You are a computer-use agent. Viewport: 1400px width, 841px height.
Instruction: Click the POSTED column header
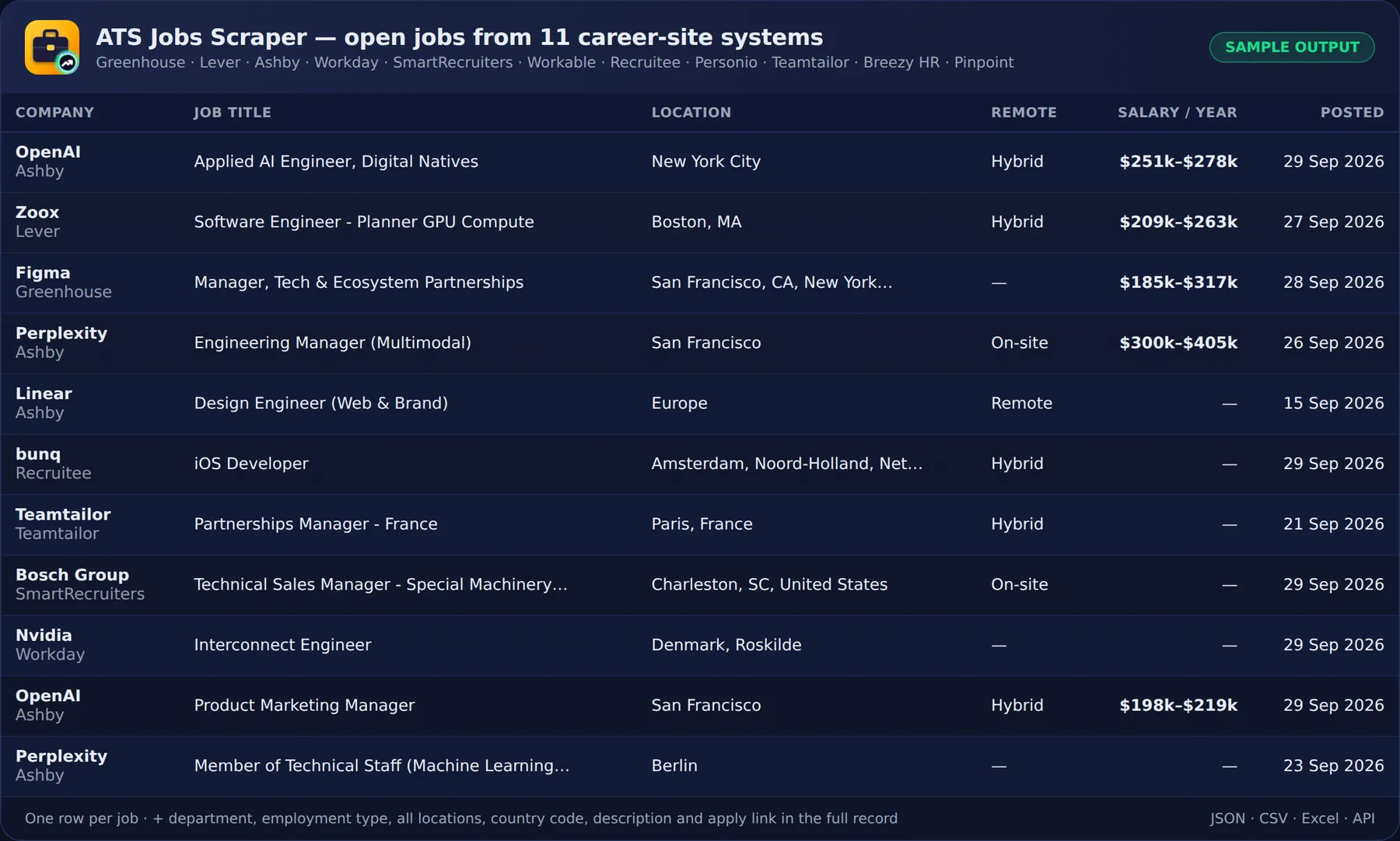coord(1352,113)
